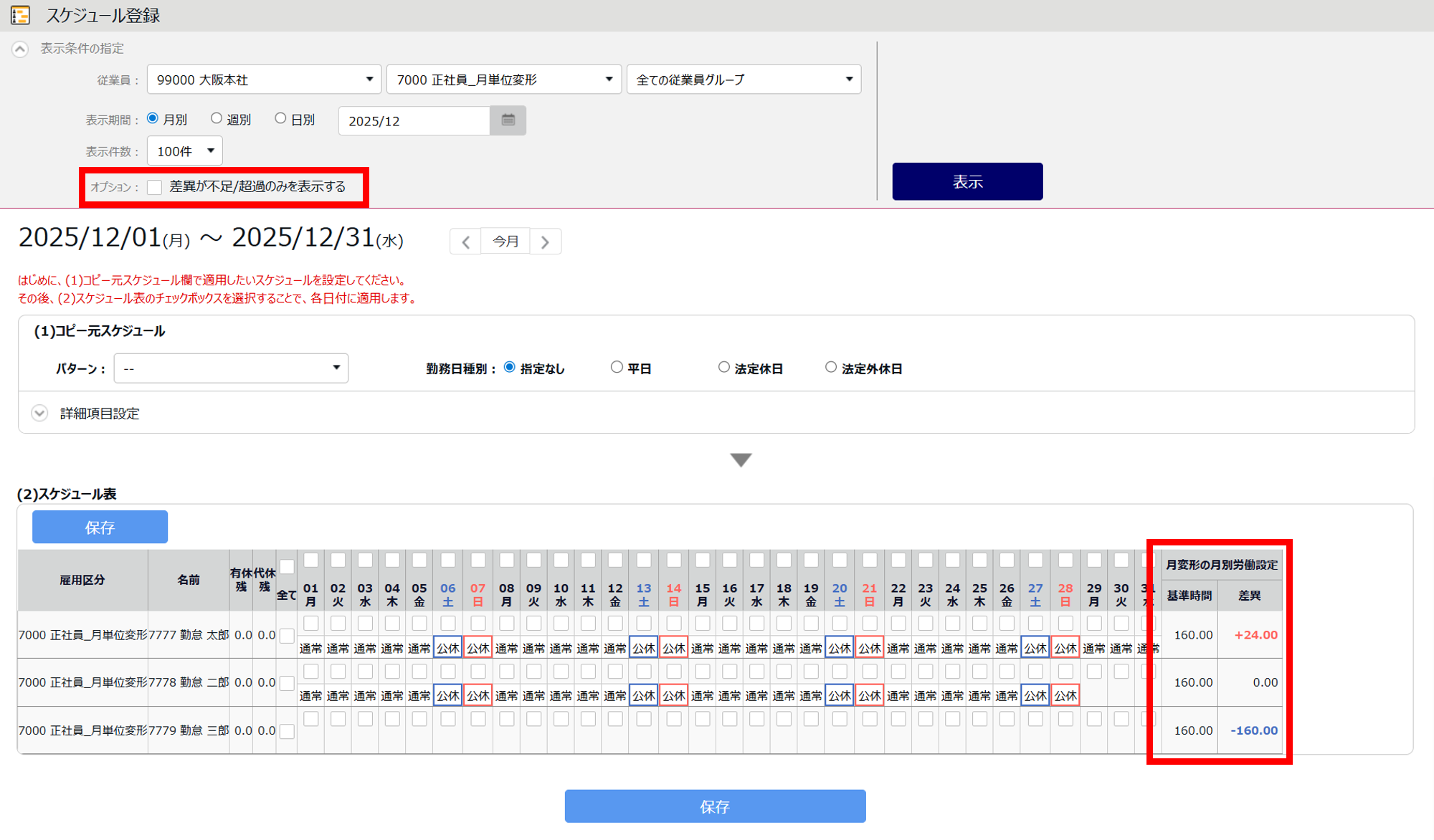Open the 99000 大阪本社 dropdown
This screenshot has height=840, width=1434.
264,80
